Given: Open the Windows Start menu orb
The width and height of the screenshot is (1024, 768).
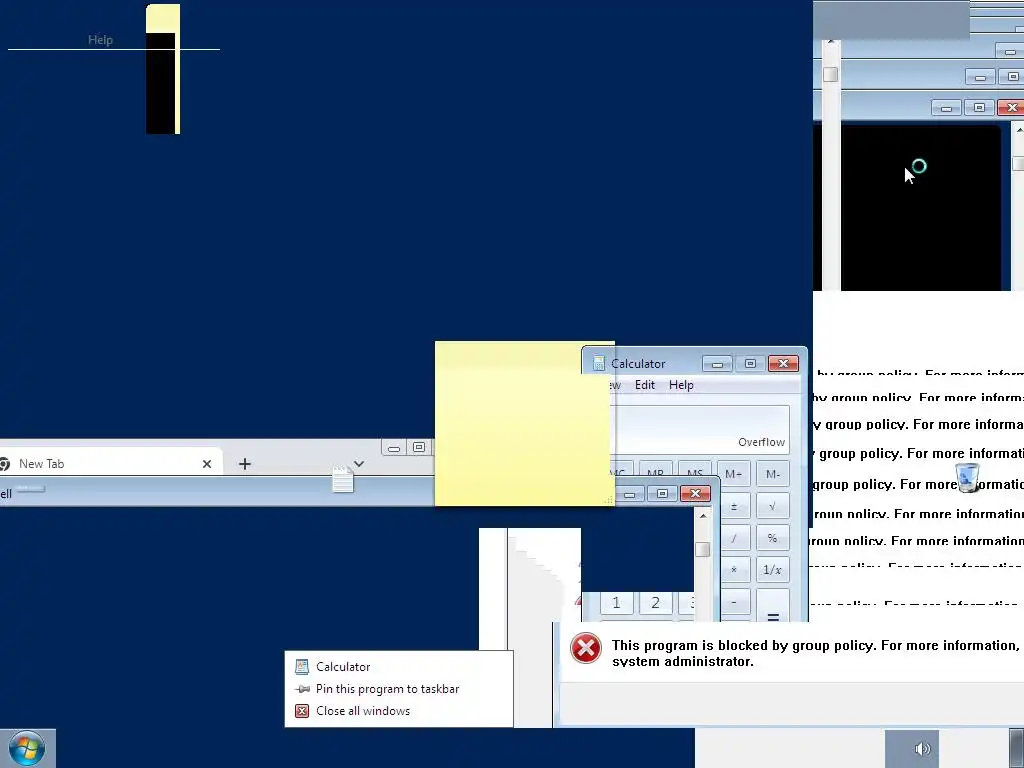Looking at the screenshot, I should click(x=27, y=748).
